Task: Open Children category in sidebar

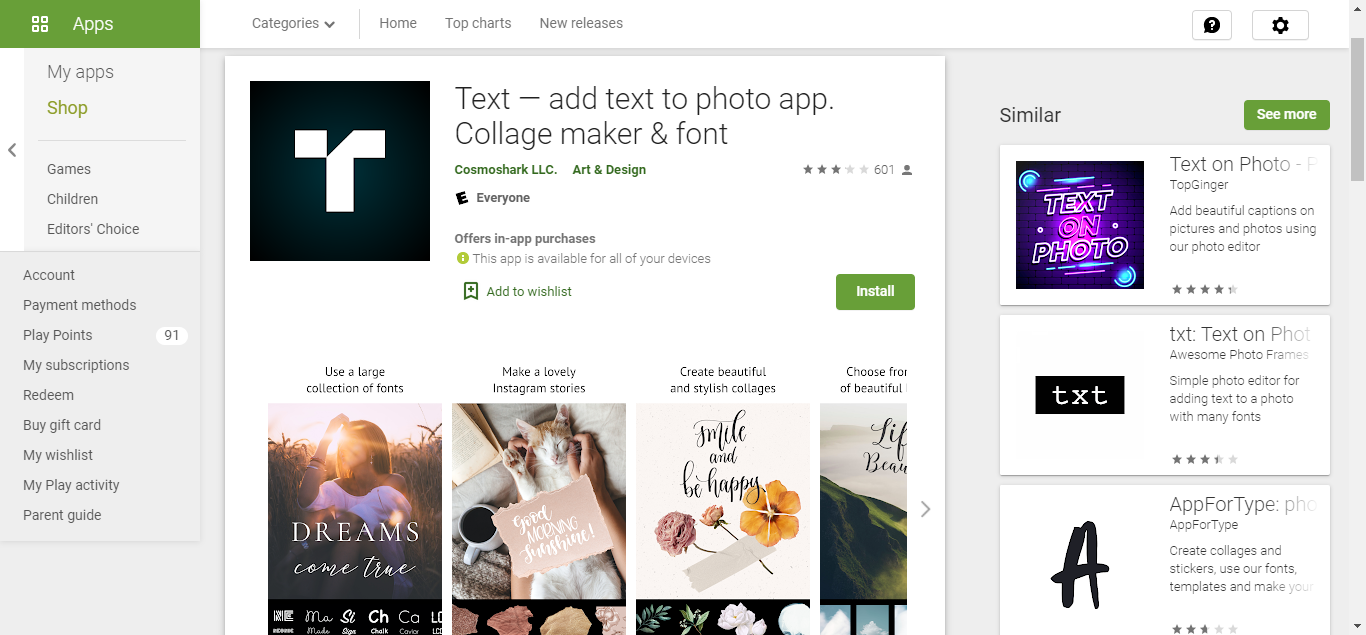Action: pyautogui.click(x=72, y=199)
